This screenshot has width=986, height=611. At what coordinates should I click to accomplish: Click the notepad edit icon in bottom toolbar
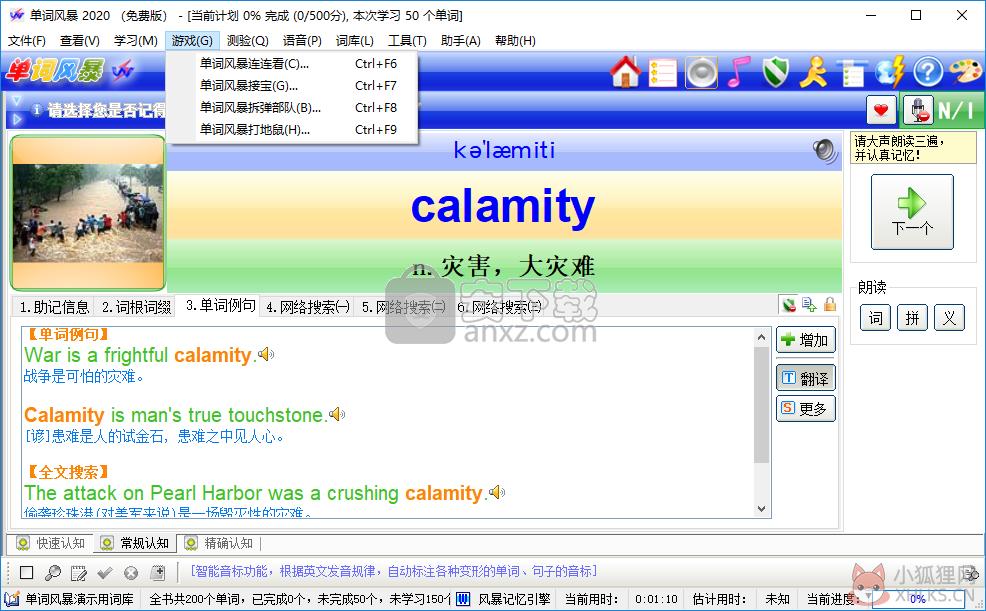tap(79, 573)
